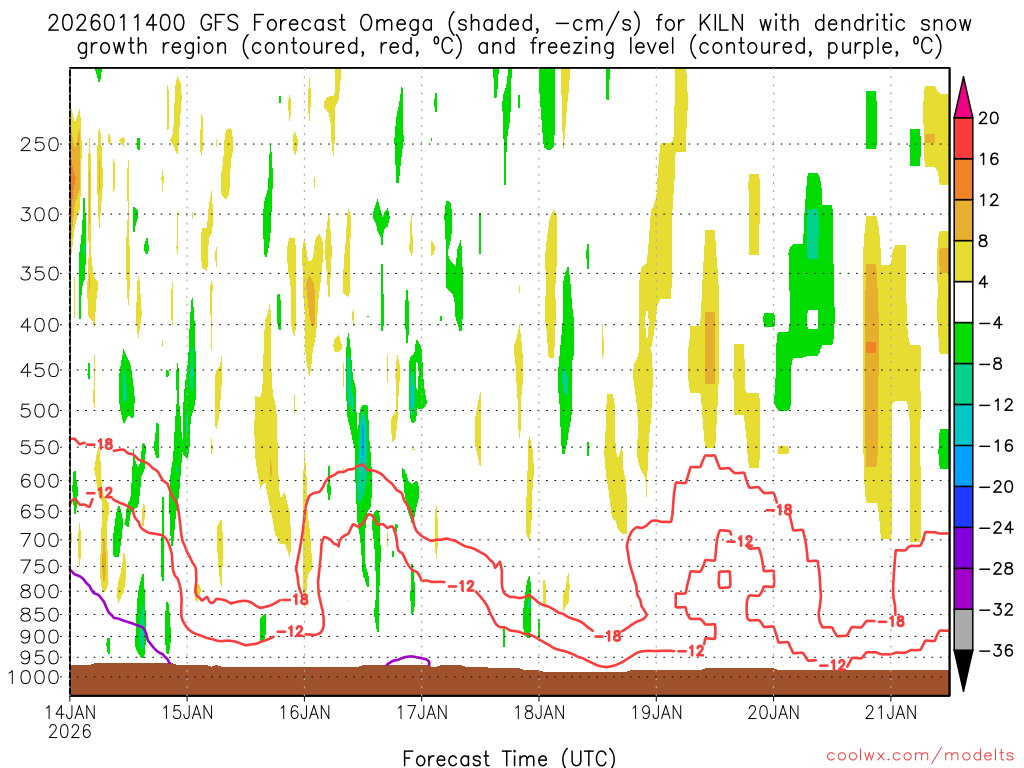The height and width of the screenshot is (768, 1024).
Task: Select the 16JAN time axis label
Action: click(x=304, y=712)
